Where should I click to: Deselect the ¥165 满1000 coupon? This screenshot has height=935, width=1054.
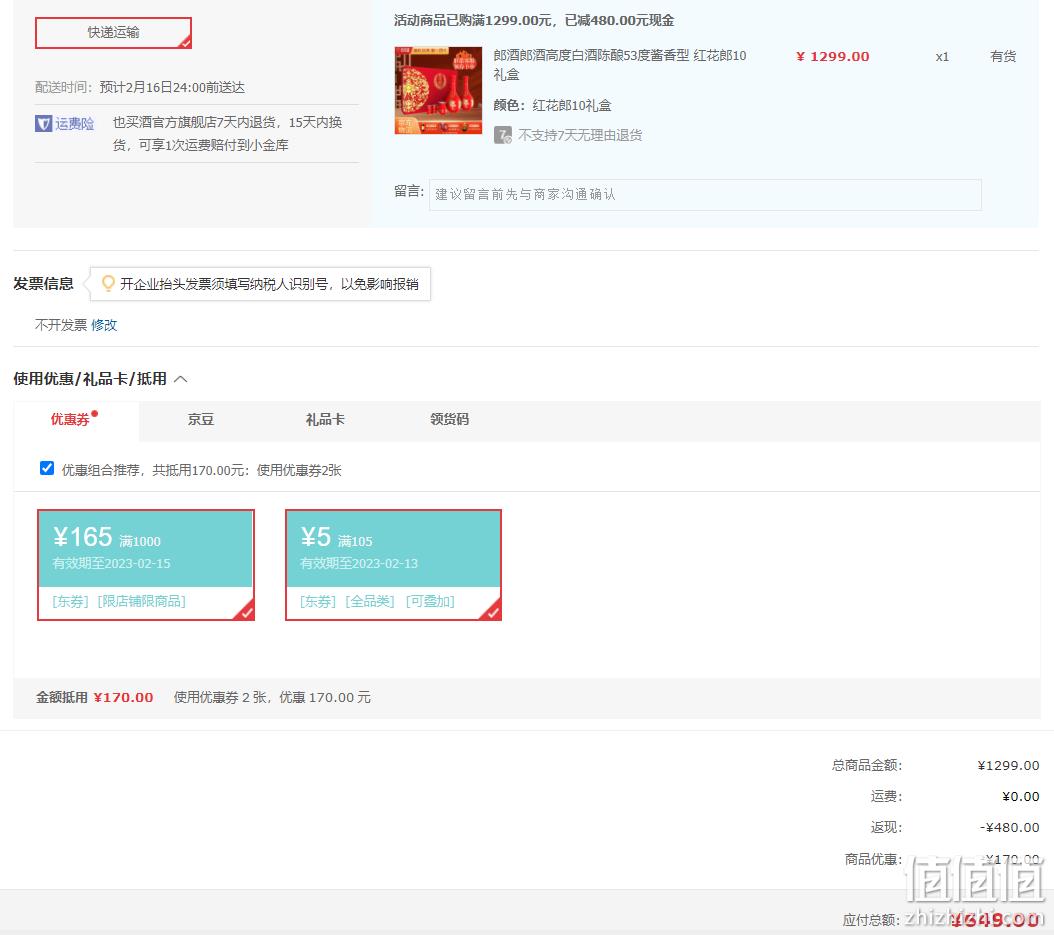[x=146, y=565]
